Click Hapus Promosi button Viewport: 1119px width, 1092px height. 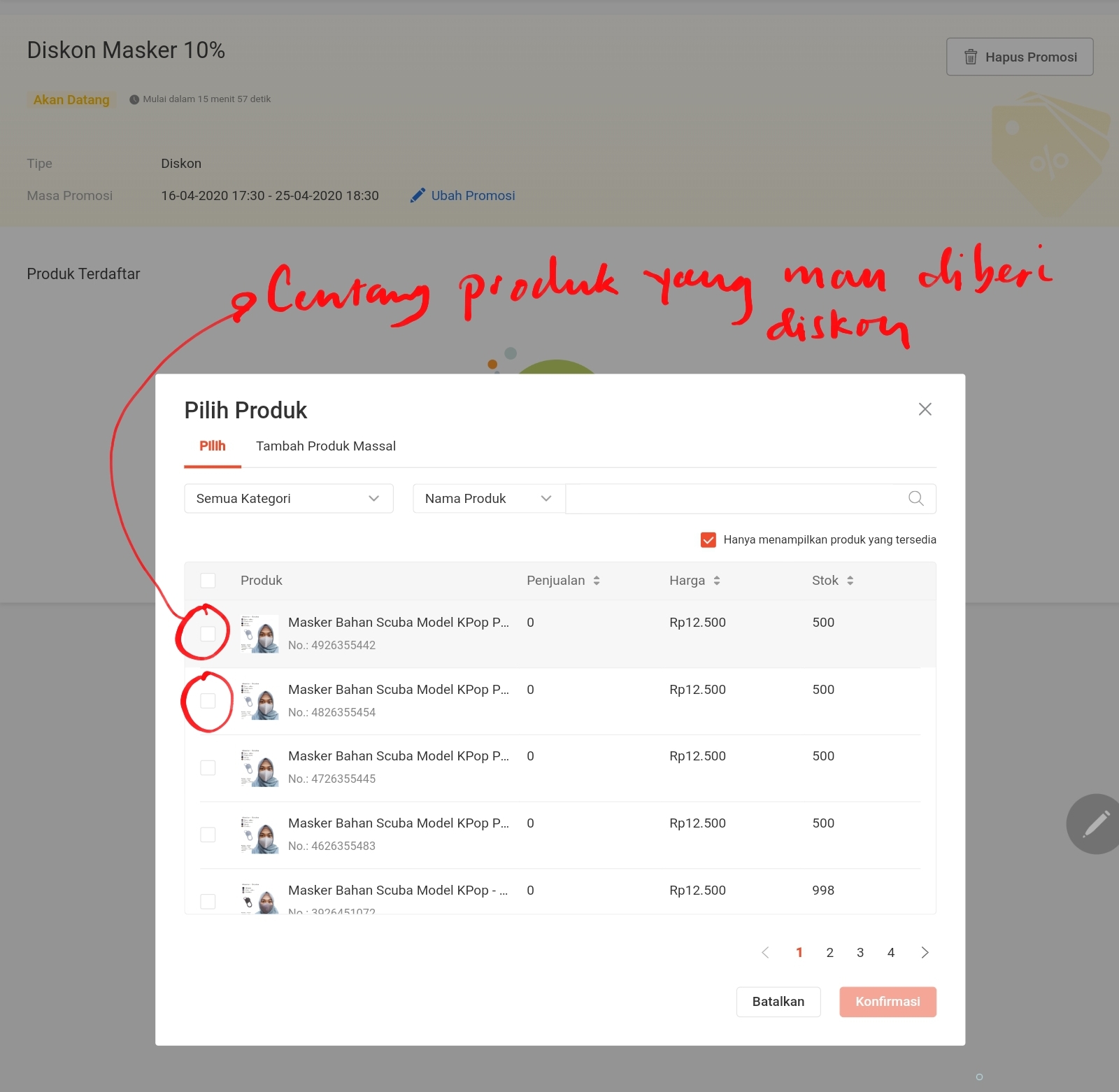point(1020,57)
